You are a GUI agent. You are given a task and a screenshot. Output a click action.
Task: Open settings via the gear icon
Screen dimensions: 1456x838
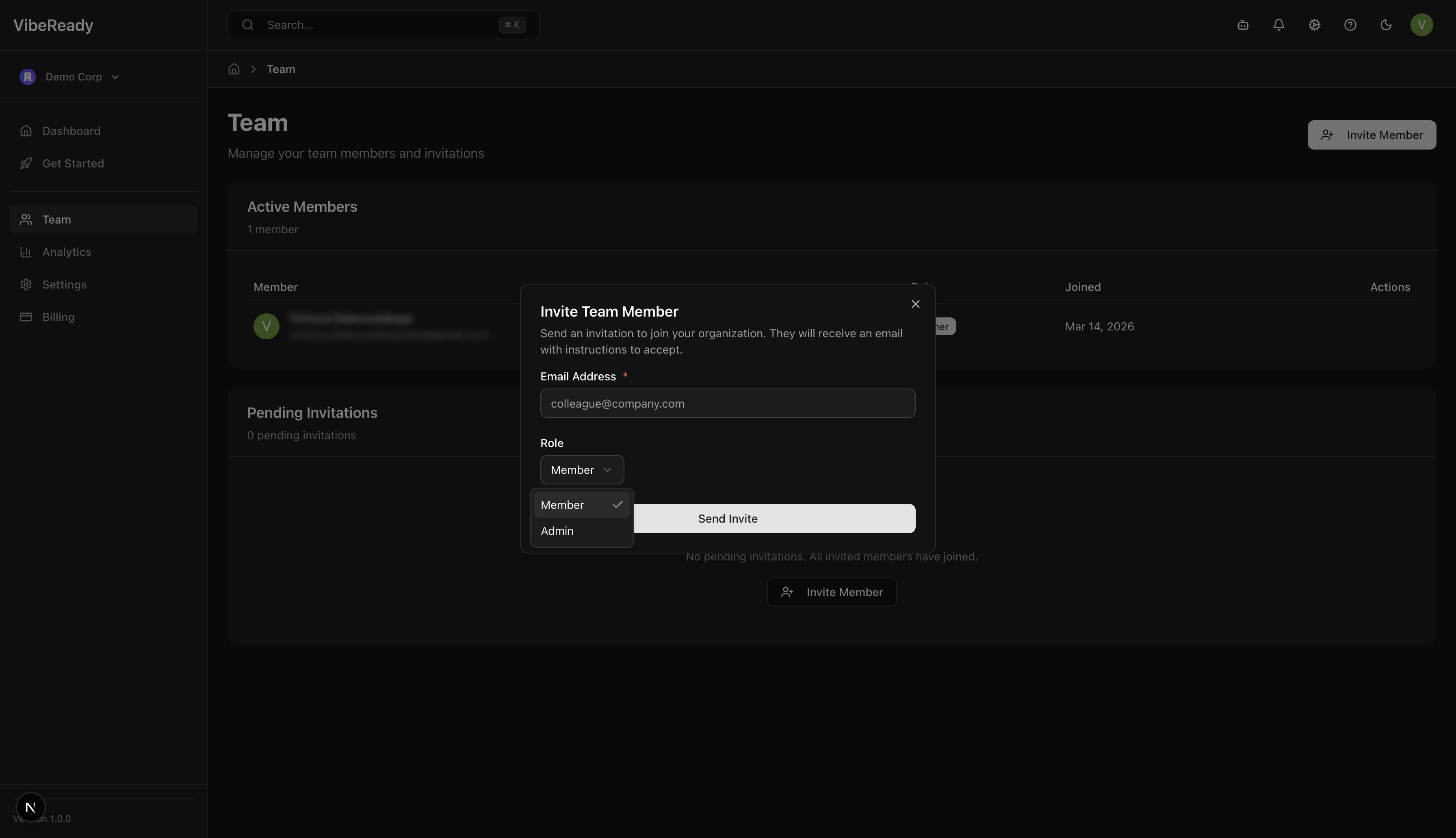click(x=1314, y=25)
